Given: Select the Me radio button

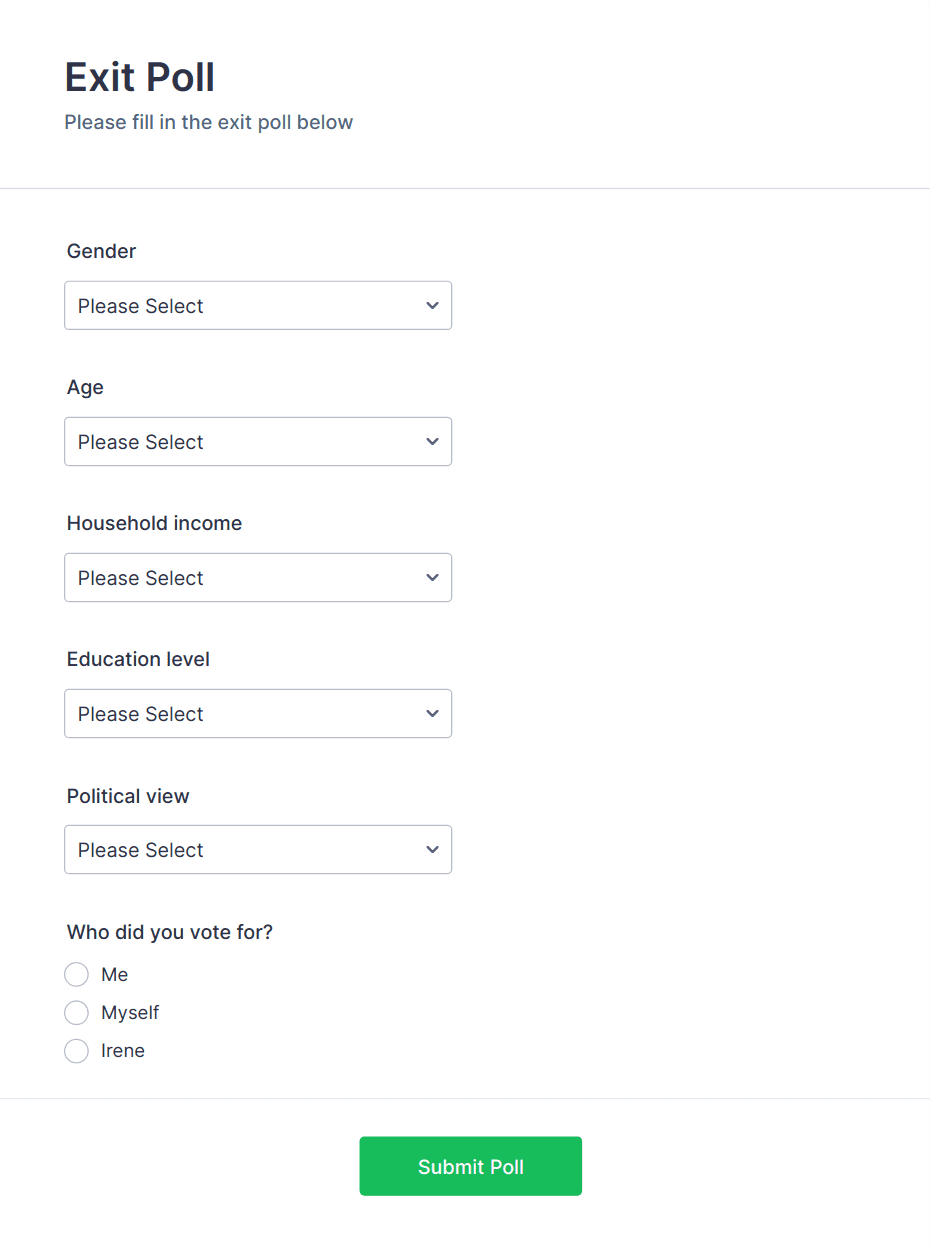Looking at the screenshot, I should (x=76, y=974).
